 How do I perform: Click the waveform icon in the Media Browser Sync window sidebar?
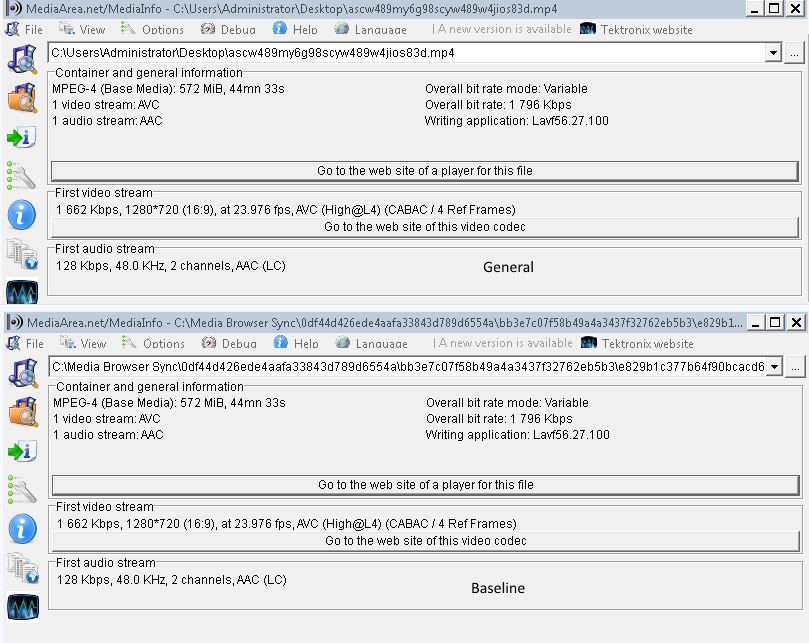click(x=23, y=606)
